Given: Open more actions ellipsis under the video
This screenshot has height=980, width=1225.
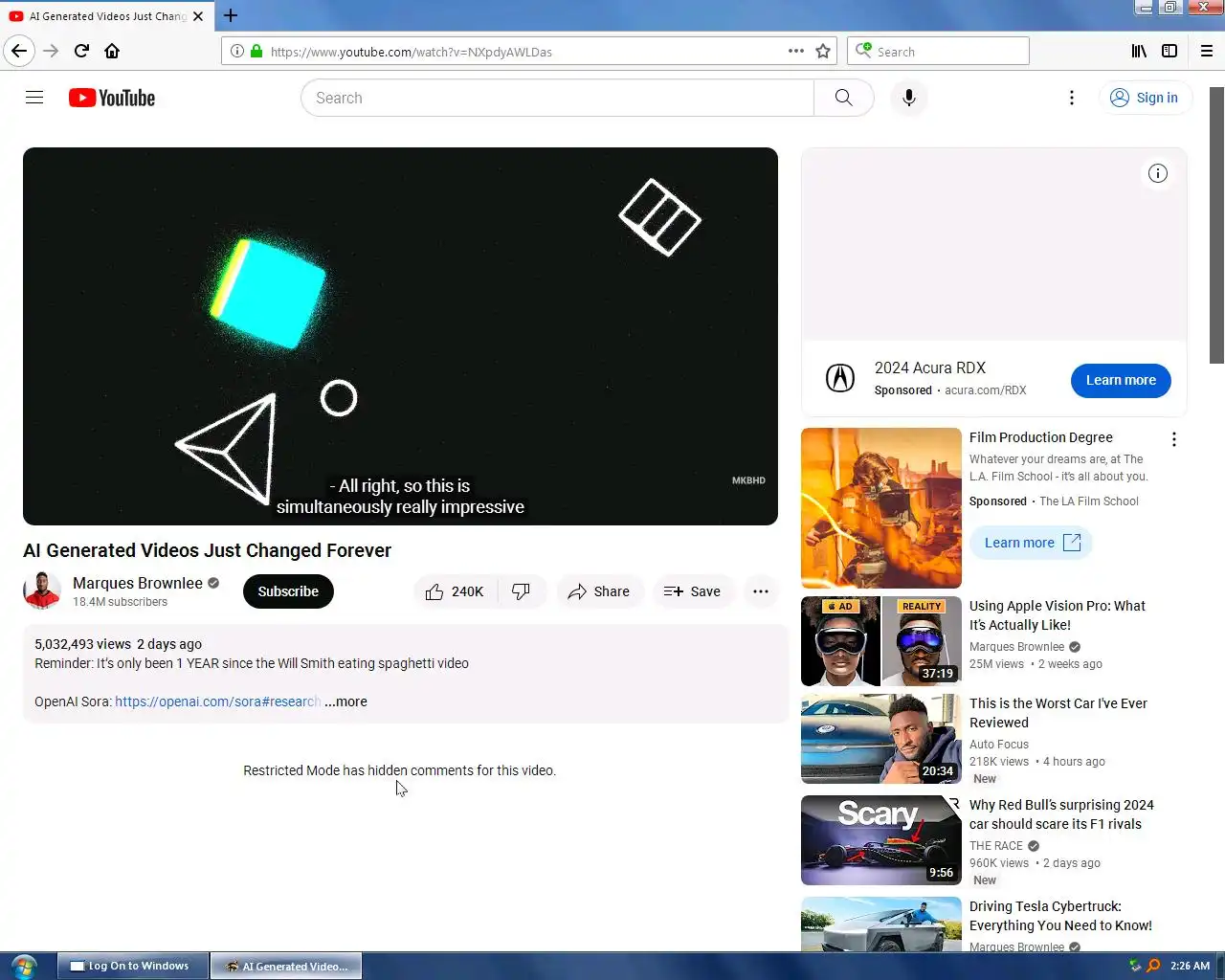Looking at the screenshot, I should click(x=761, y=591).
